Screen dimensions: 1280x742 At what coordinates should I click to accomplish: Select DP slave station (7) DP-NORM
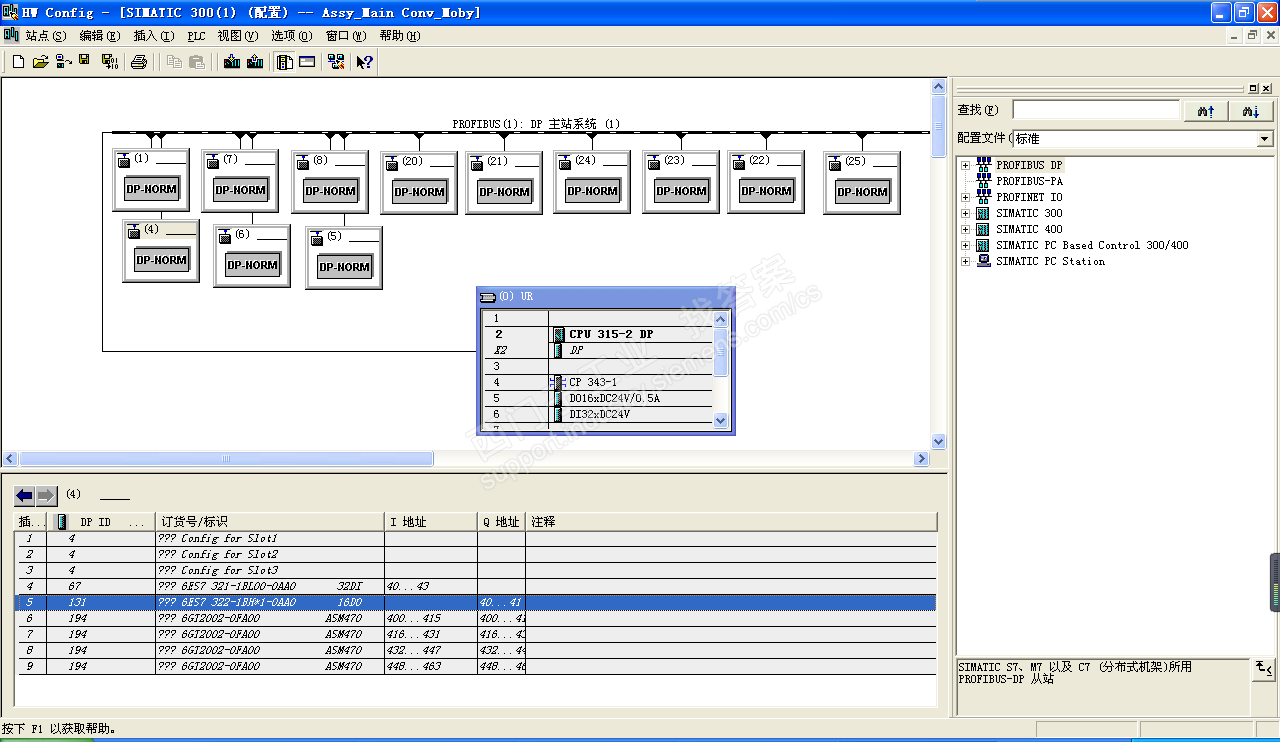click(240, 181)
